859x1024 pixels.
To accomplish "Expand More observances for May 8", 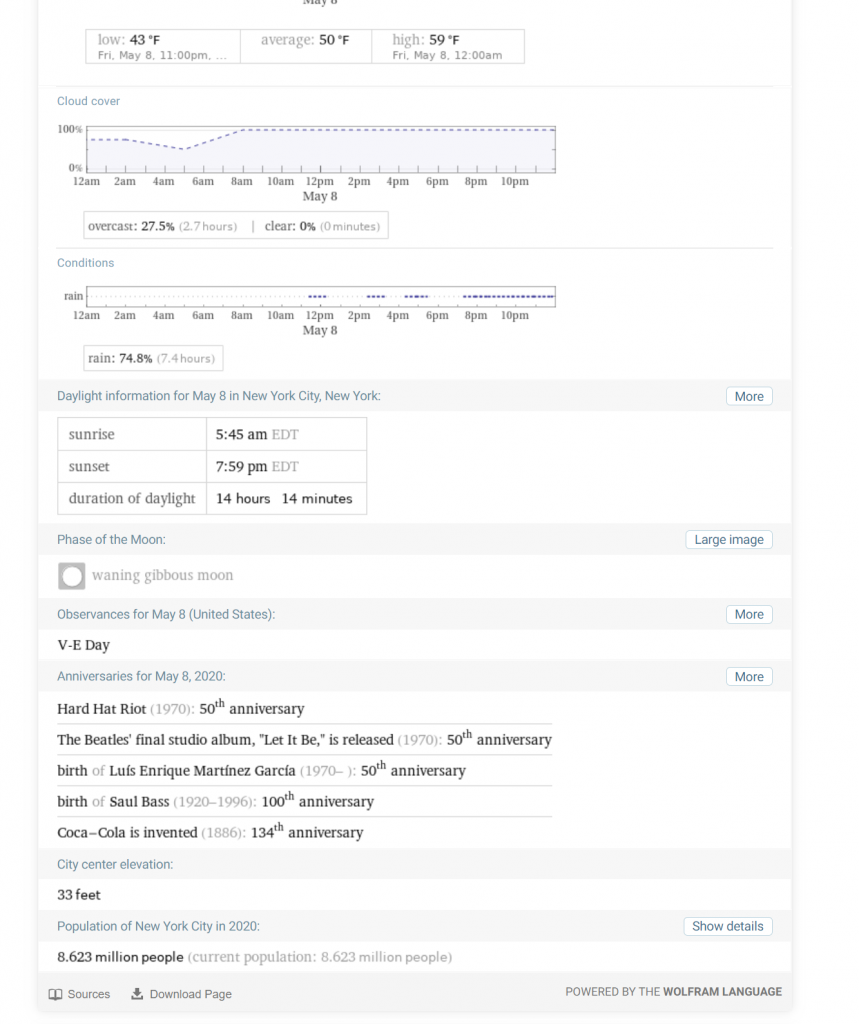I will pos(748,615).
